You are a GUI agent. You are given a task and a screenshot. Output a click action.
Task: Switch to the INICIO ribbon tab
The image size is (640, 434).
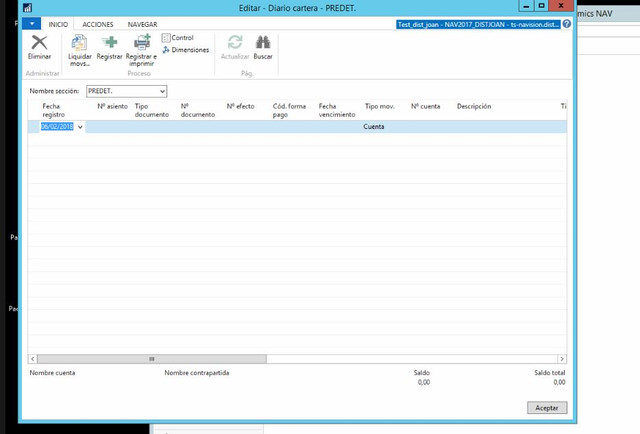pos(58,24)
